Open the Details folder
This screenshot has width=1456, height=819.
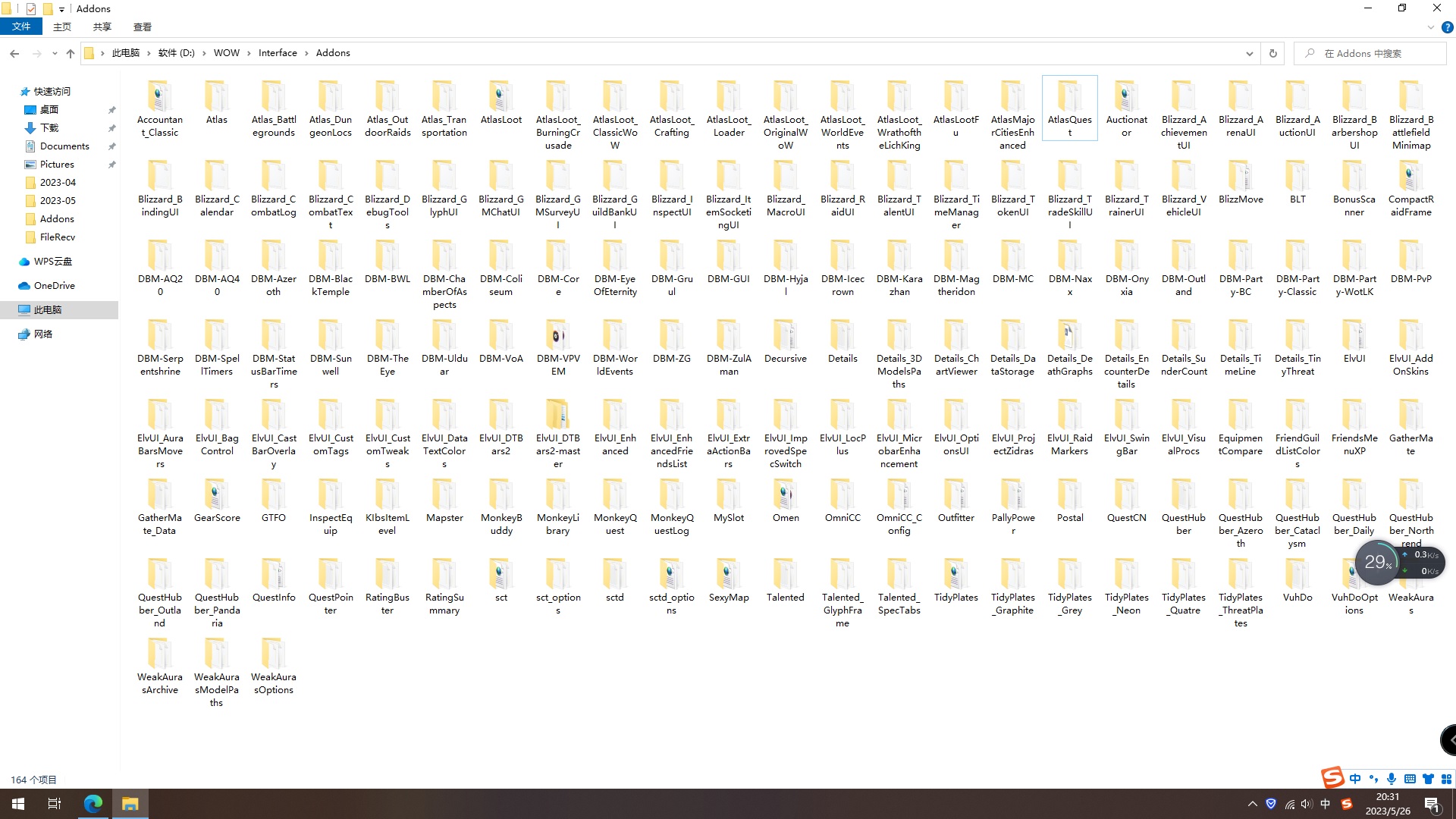click(842, 337)
